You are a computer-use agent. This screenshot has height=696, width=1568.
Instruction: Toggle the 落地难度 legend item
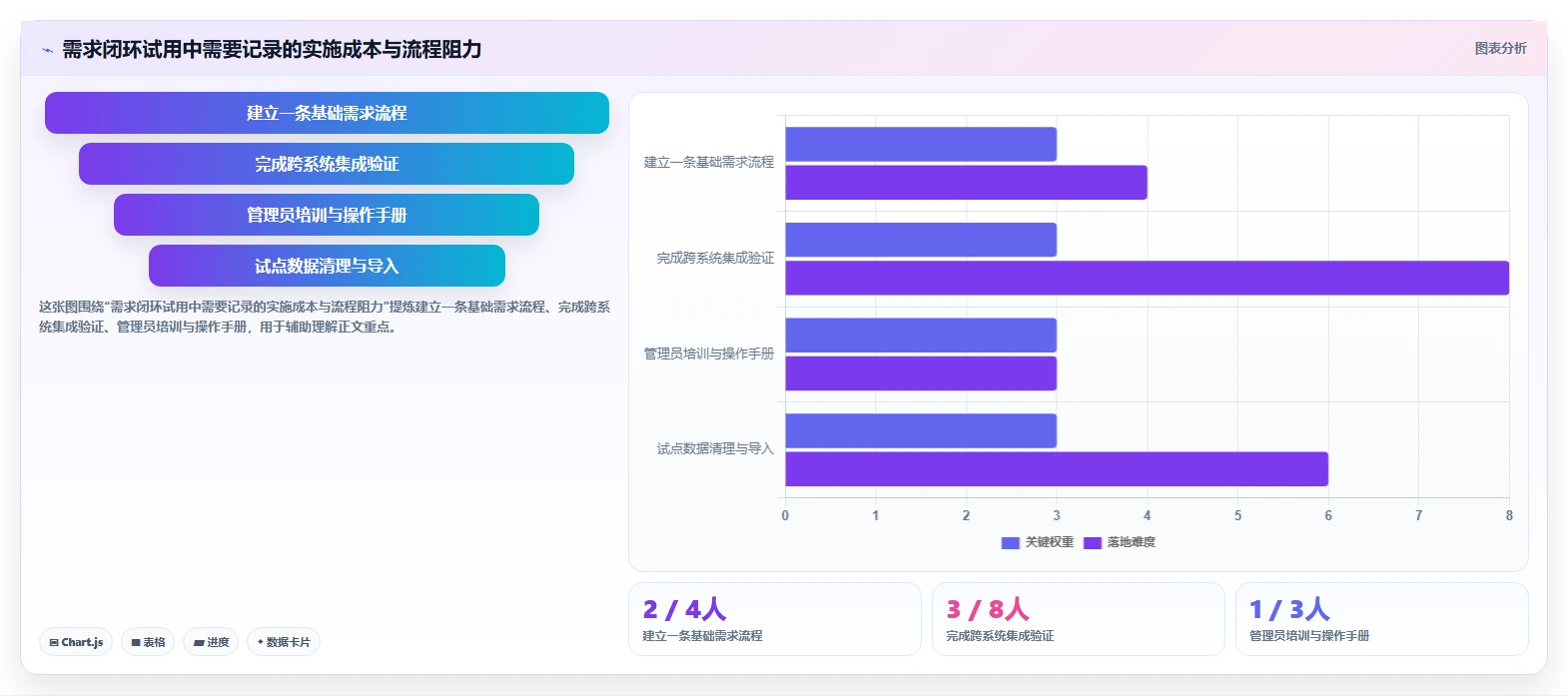1120,542
